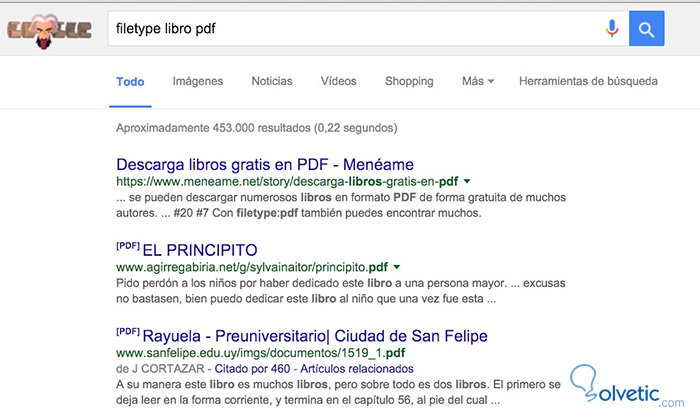Click the 'de J CORTAZAR' author text

[160, 369]
